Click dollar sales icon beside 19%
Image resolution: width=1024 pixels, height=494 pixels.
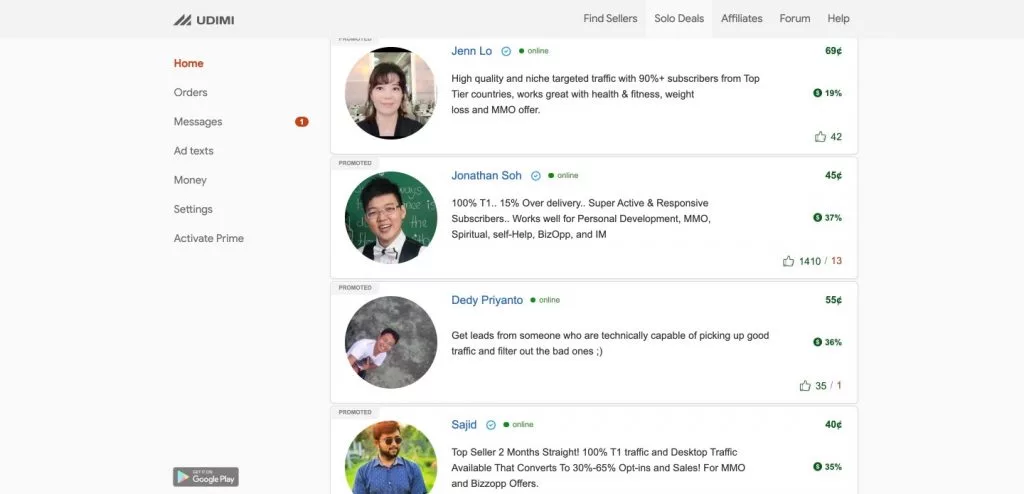pos(817,93)
